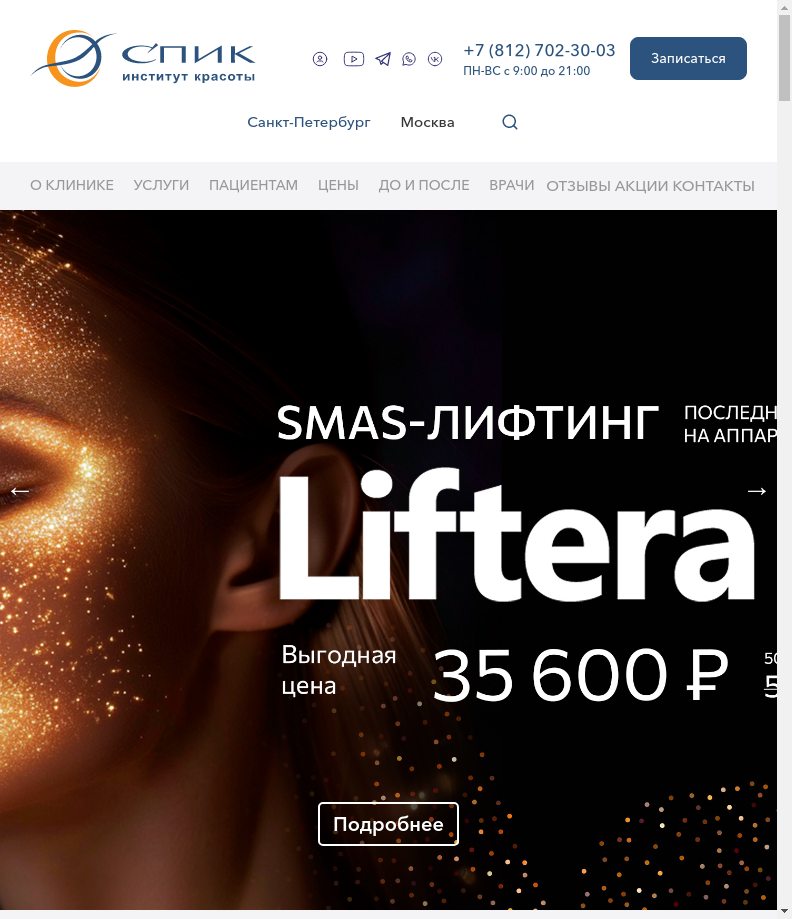Open the УСЛУГИ menu
Viewport: 792px width, 919px height.
161,185
